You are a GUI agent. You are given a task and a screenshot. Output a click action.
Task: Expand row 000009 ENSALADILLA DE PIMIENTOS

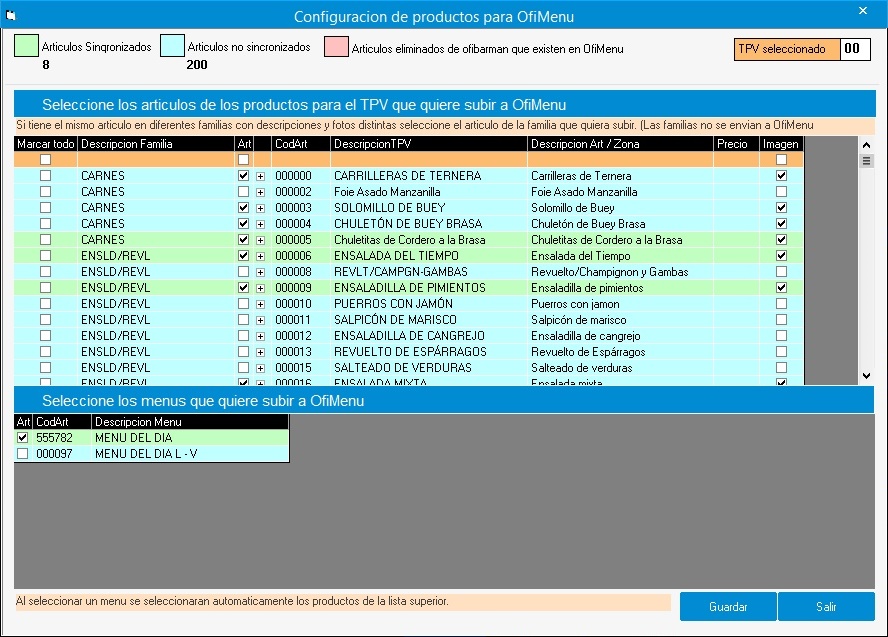pos(261,288)
